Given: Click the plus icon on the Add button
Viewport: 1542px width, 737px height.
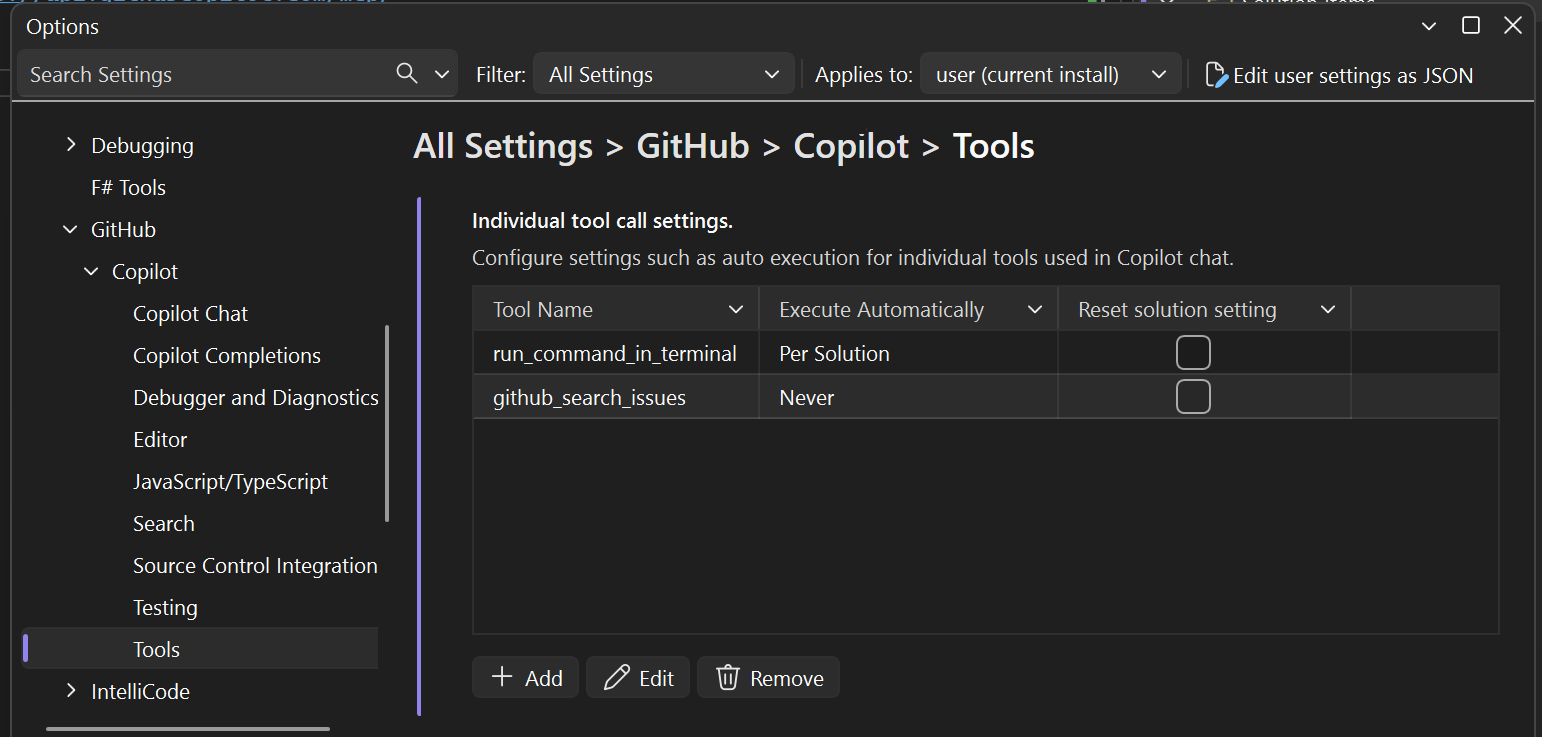Looking at the screenshot, I should 501,677.
